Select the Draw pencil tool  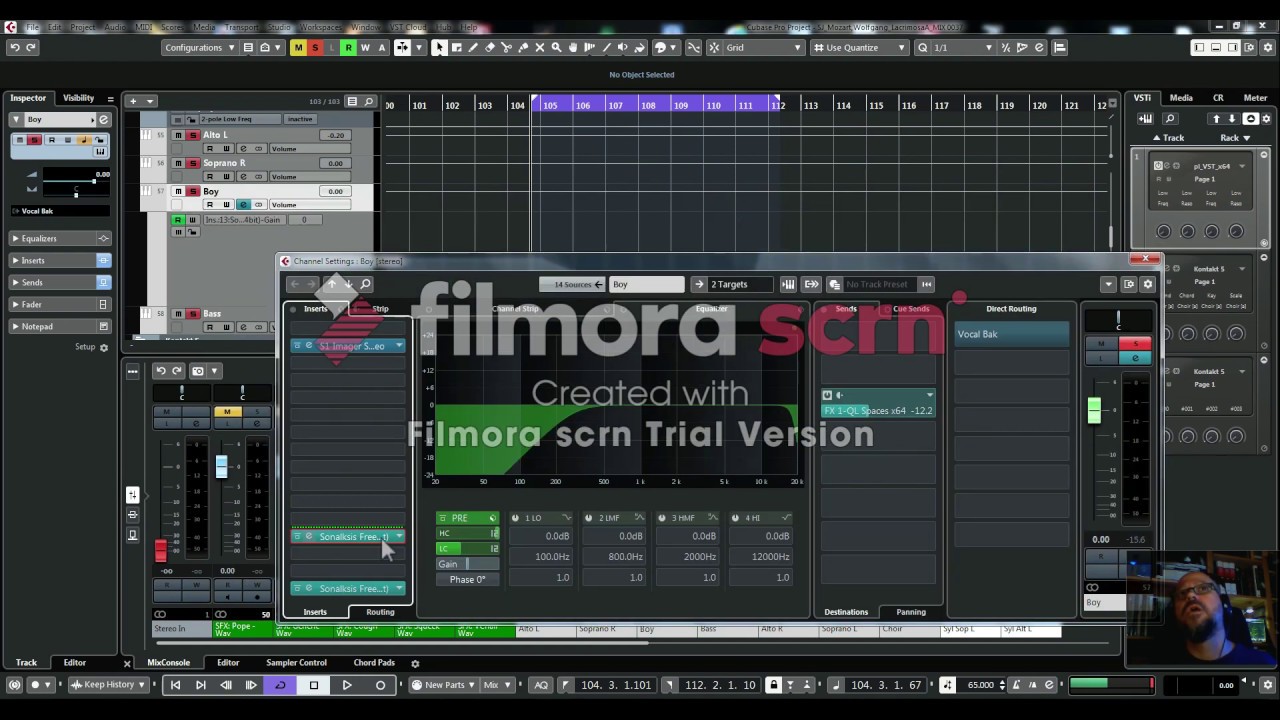tap(474, 47)
